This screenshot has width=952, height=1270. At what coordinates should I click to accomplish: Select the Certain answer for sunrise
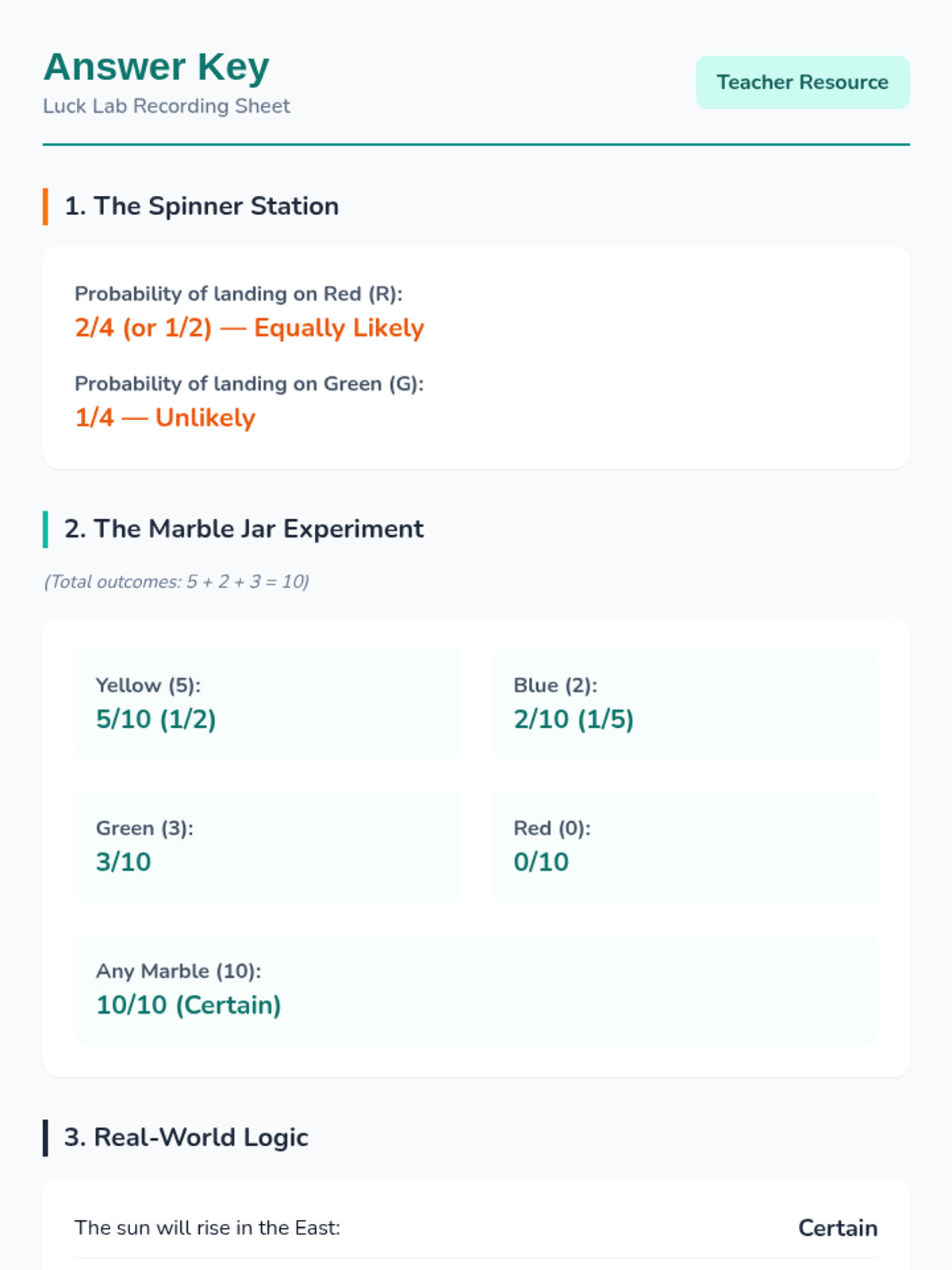pyautogui.click(x=837, y=1228)
